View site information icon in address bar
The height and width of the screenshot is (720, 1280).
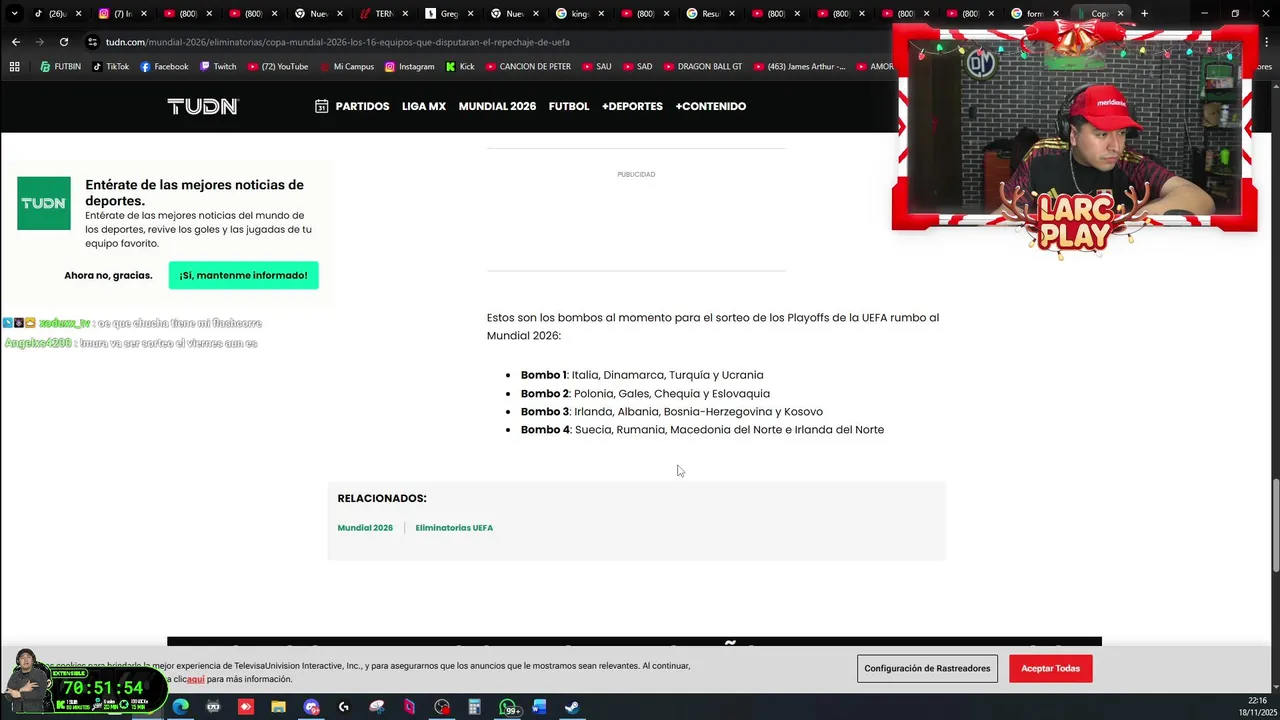[x=92, y=42]
